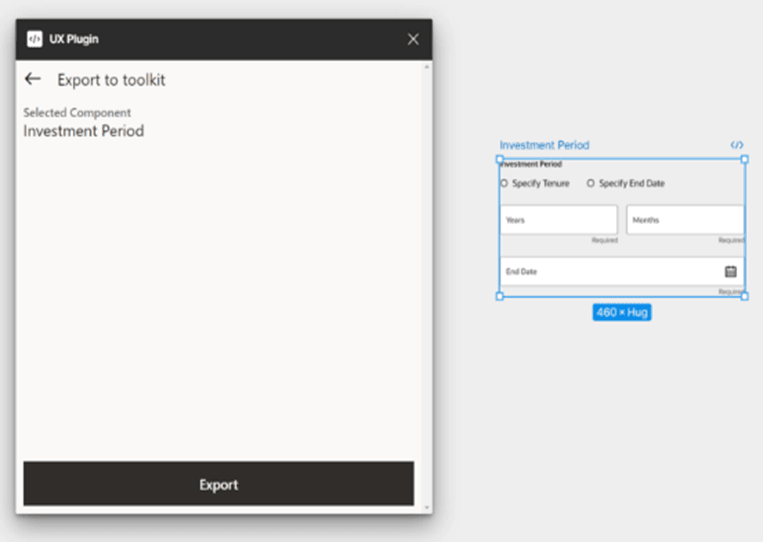
Task: Click the bottom-left frame selection handle
Action: (499, 296)
